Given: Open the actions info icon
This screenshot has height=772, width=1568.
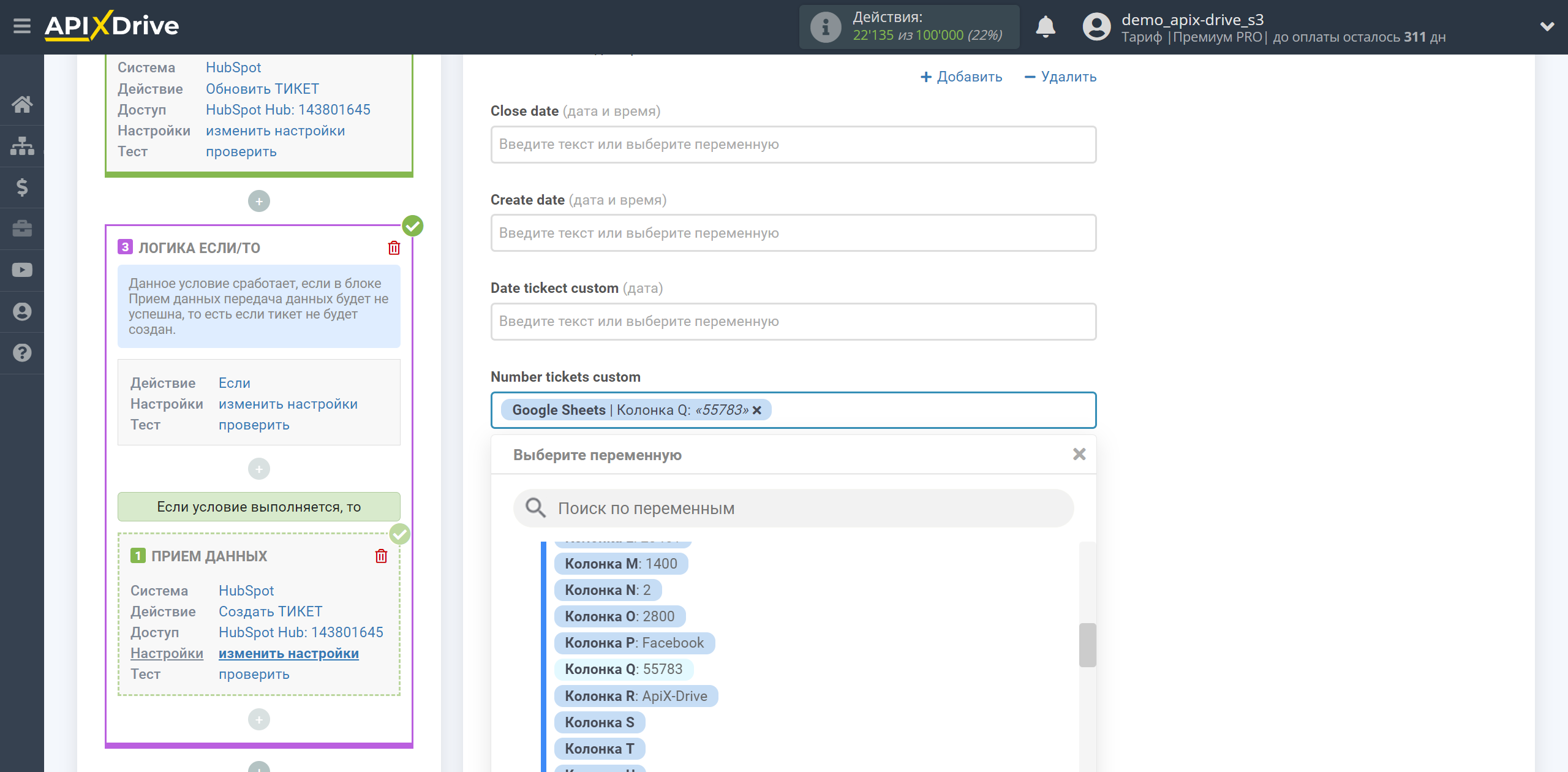Looking at the screenshot, I should 825,27.
